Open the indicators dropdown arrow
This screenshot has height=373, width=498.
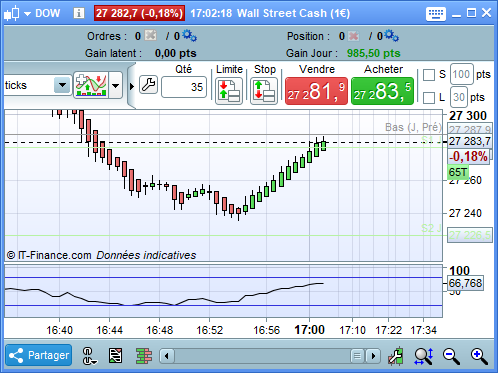point(116,86)
